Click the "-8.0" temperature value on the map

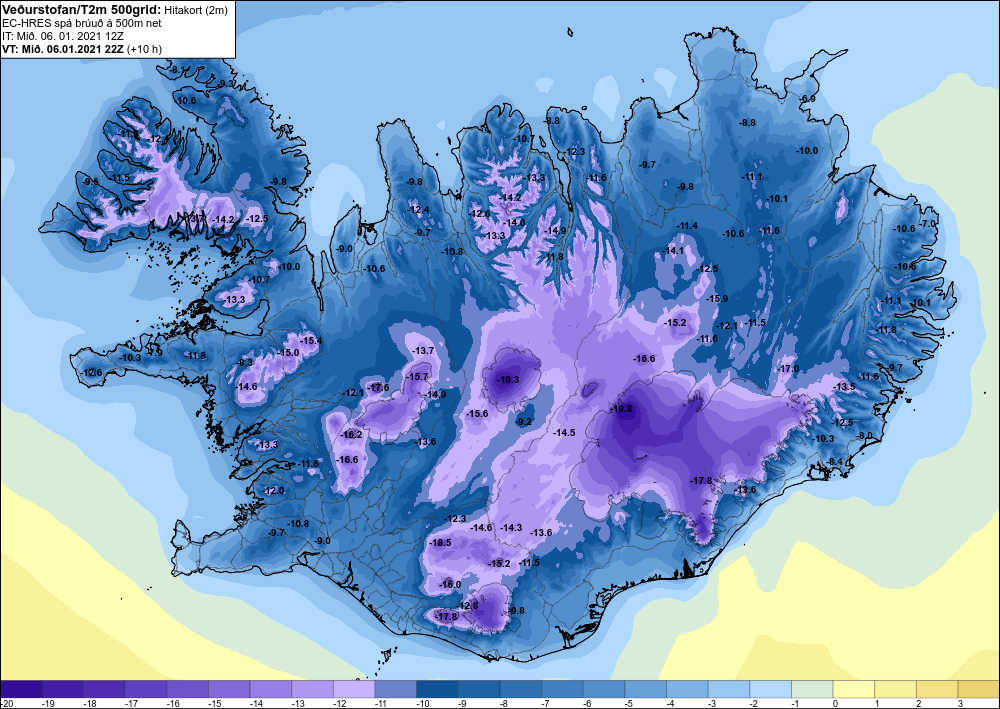click(864, 435)
